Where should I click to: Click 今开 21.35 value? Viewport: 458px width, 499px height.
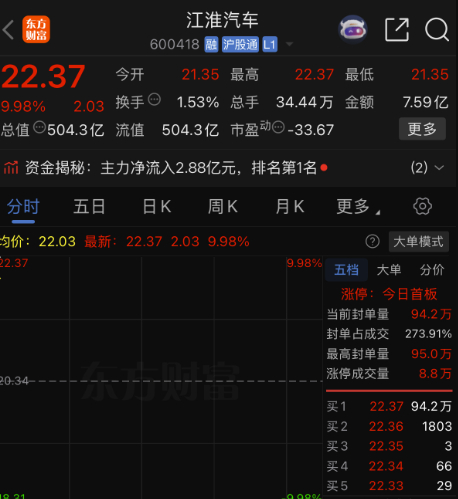pos(200,75)
